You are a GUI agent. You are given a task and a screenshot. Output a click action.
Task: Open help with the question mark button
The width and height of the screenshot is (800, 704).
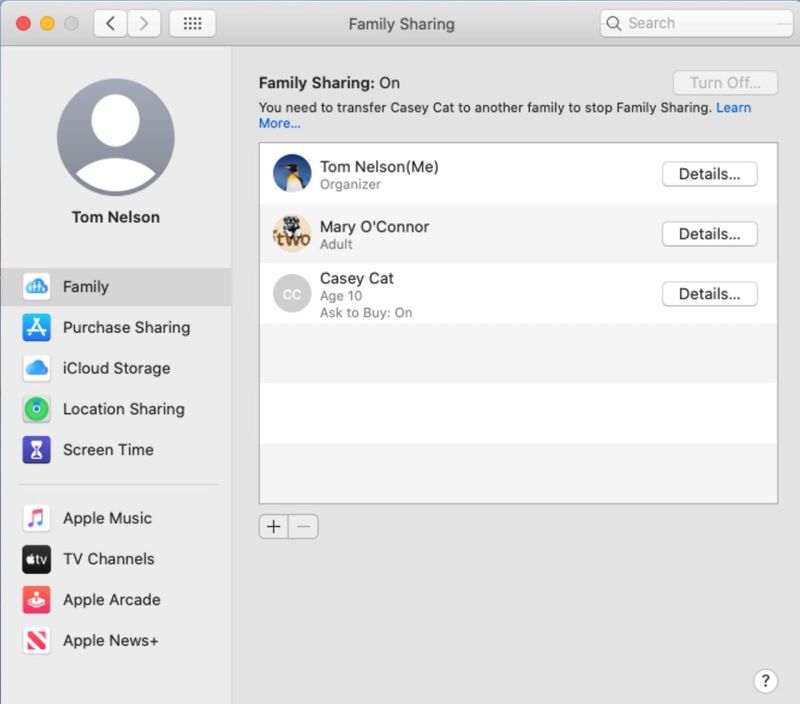(765, 681)
